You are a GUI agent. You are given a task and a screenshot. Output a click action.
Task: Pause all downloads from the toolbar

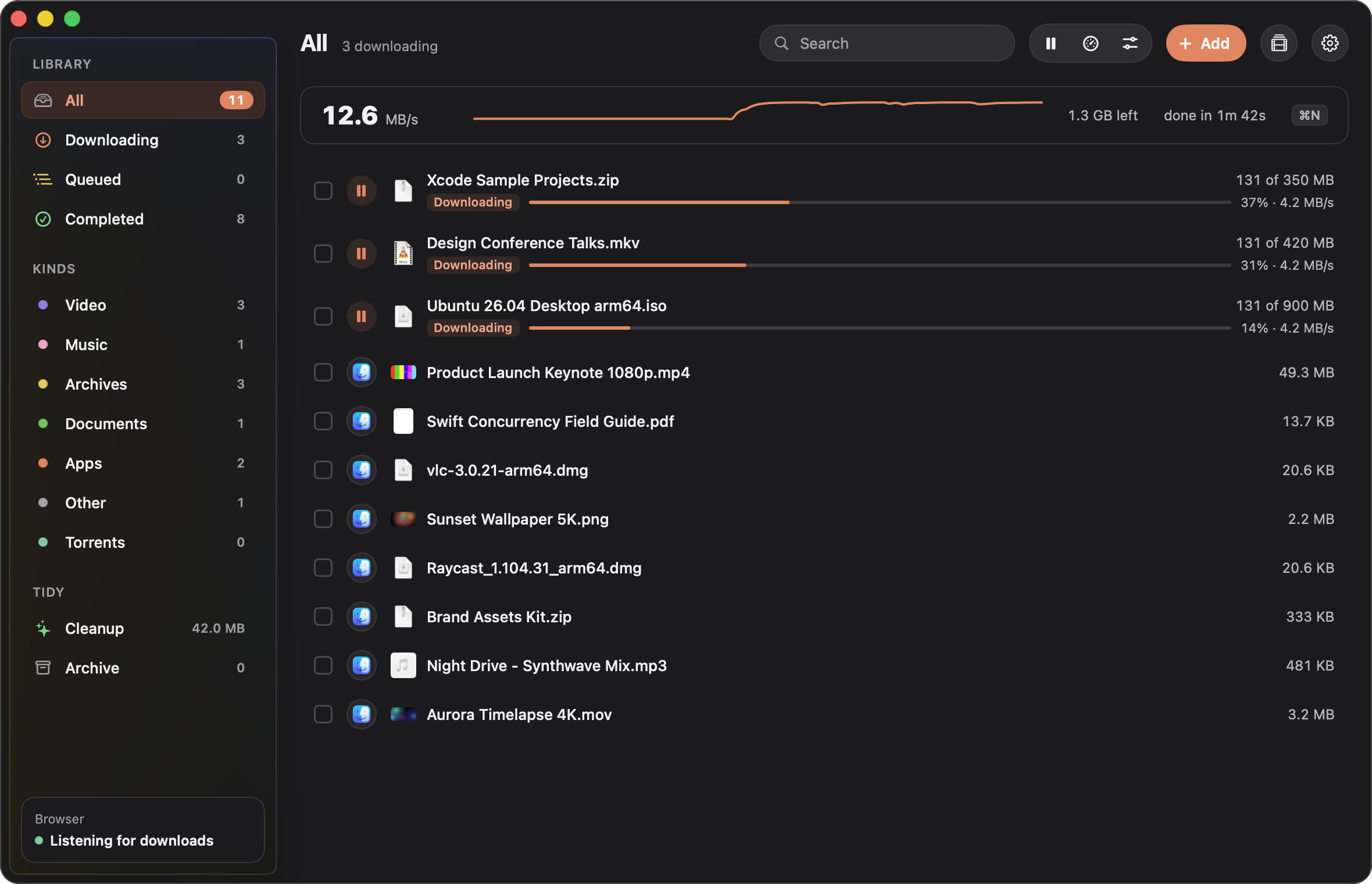pyautogui.click(x=1051, y=44)
